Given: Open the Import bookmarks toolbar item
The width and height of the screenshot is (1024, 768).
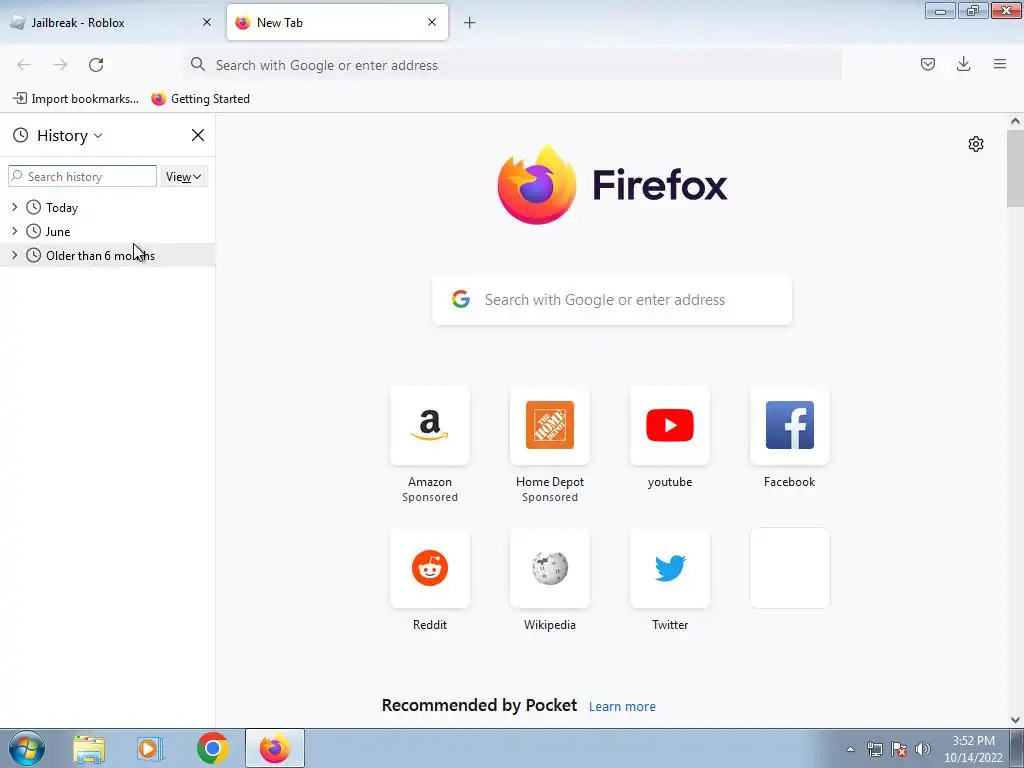Looking at the screenshot, I should coord(76,99).
